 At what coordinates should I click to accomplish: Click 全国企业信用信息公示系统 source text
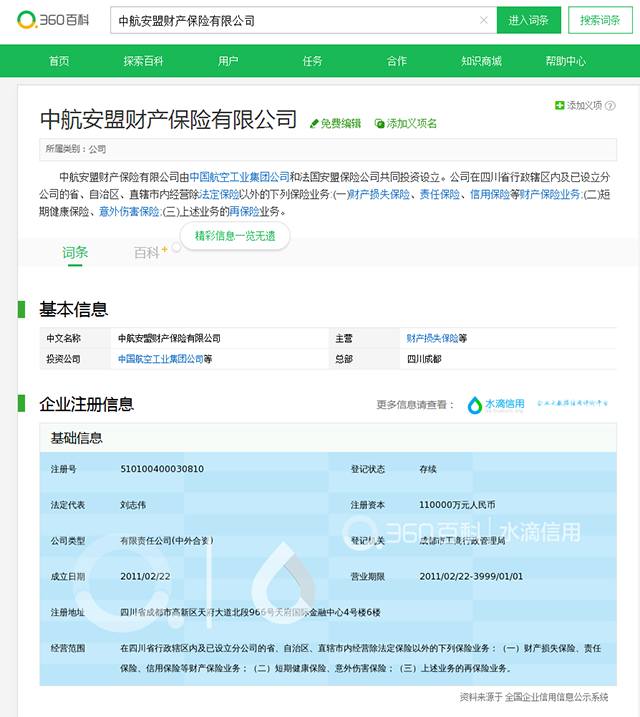[556, 697]
